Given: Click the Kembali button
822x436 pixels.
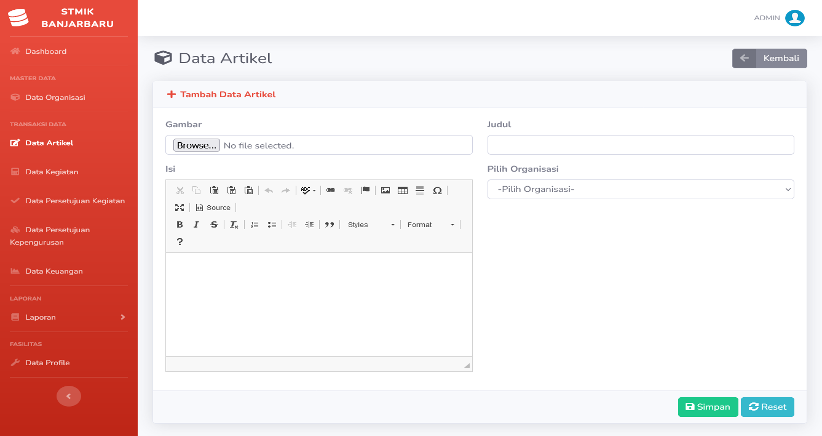Looking at the screenshot, I should [x=769, y=58].
